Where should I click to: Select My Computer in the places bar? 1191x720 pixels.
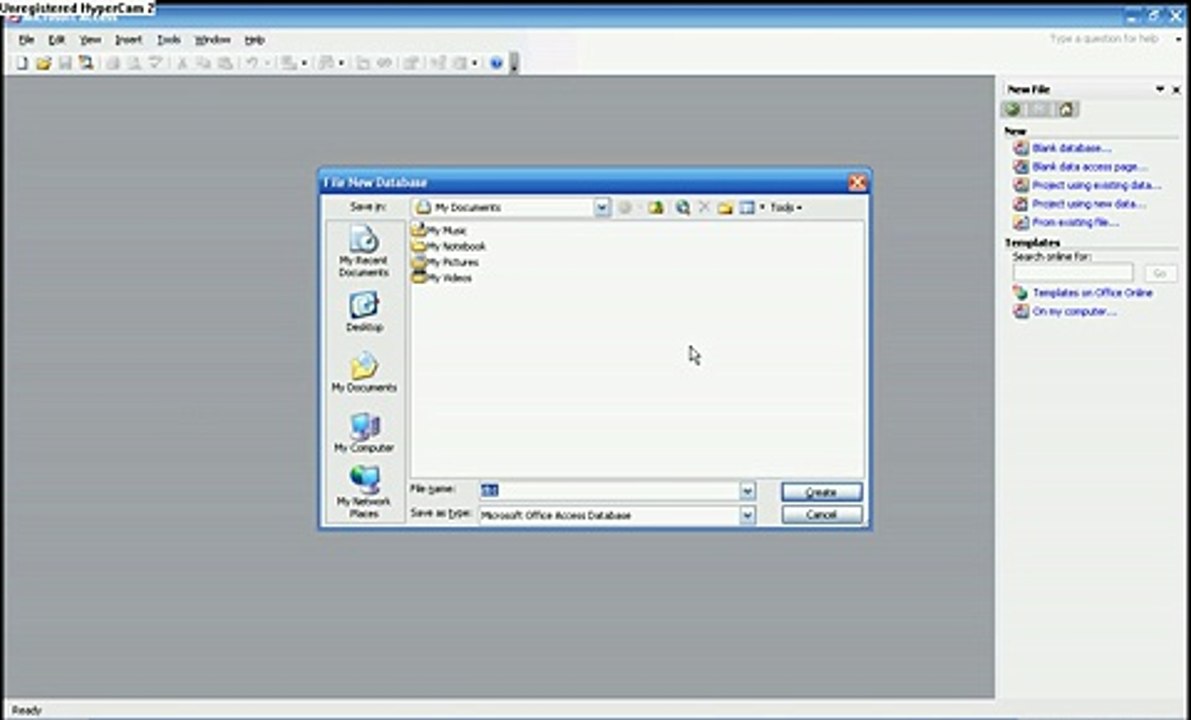point(364,432)
